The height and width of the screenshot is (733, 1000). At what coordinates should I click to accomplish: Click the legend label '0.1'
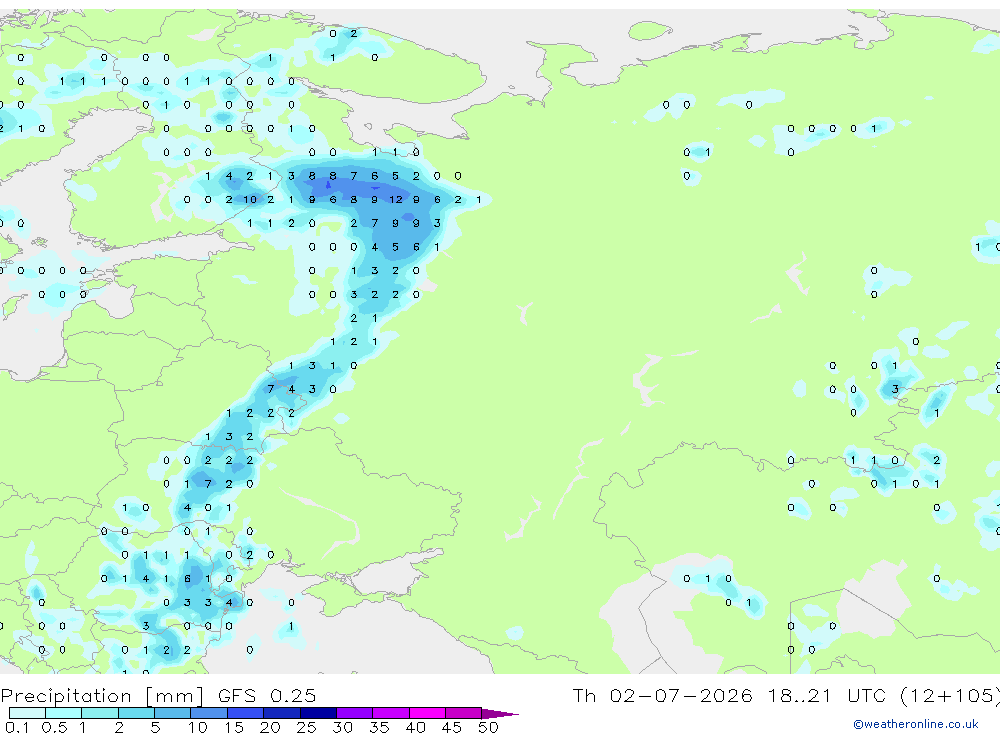17,727
